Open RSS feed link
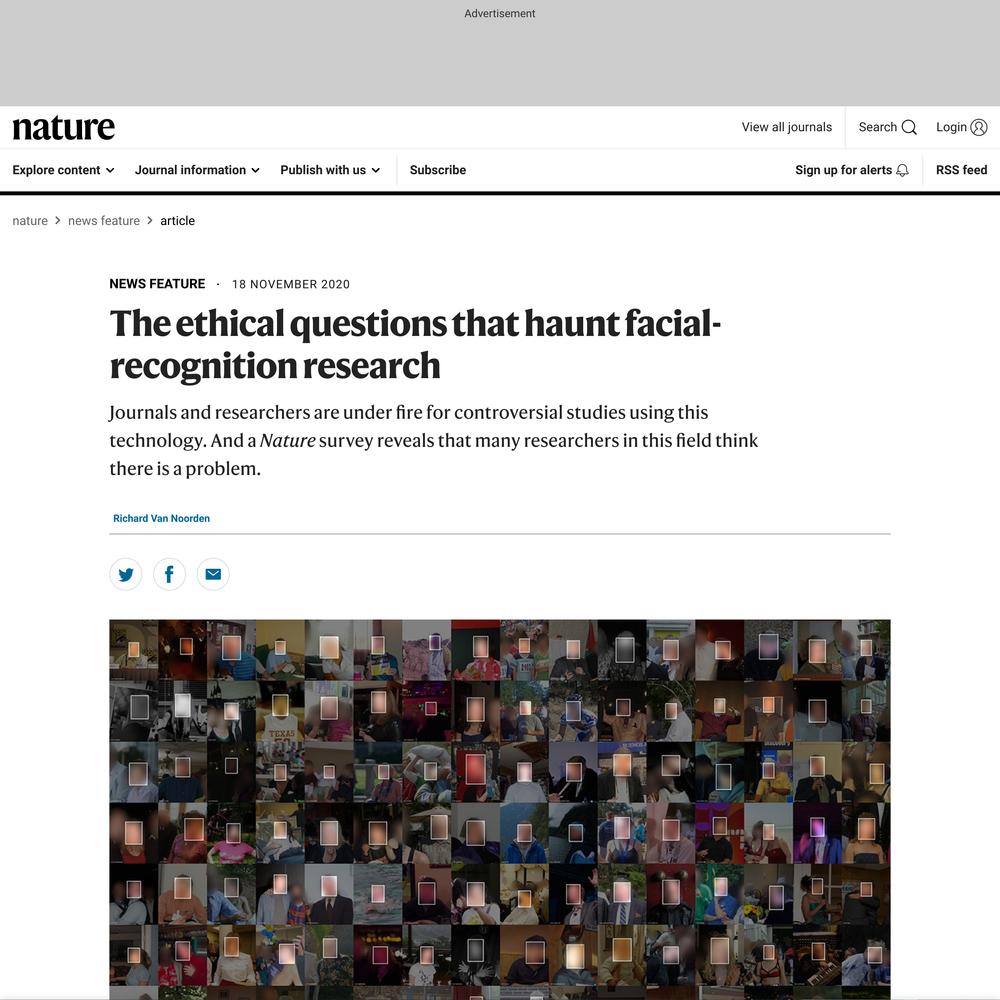This screenshot has width=1000, height=1000. [961, 170]
